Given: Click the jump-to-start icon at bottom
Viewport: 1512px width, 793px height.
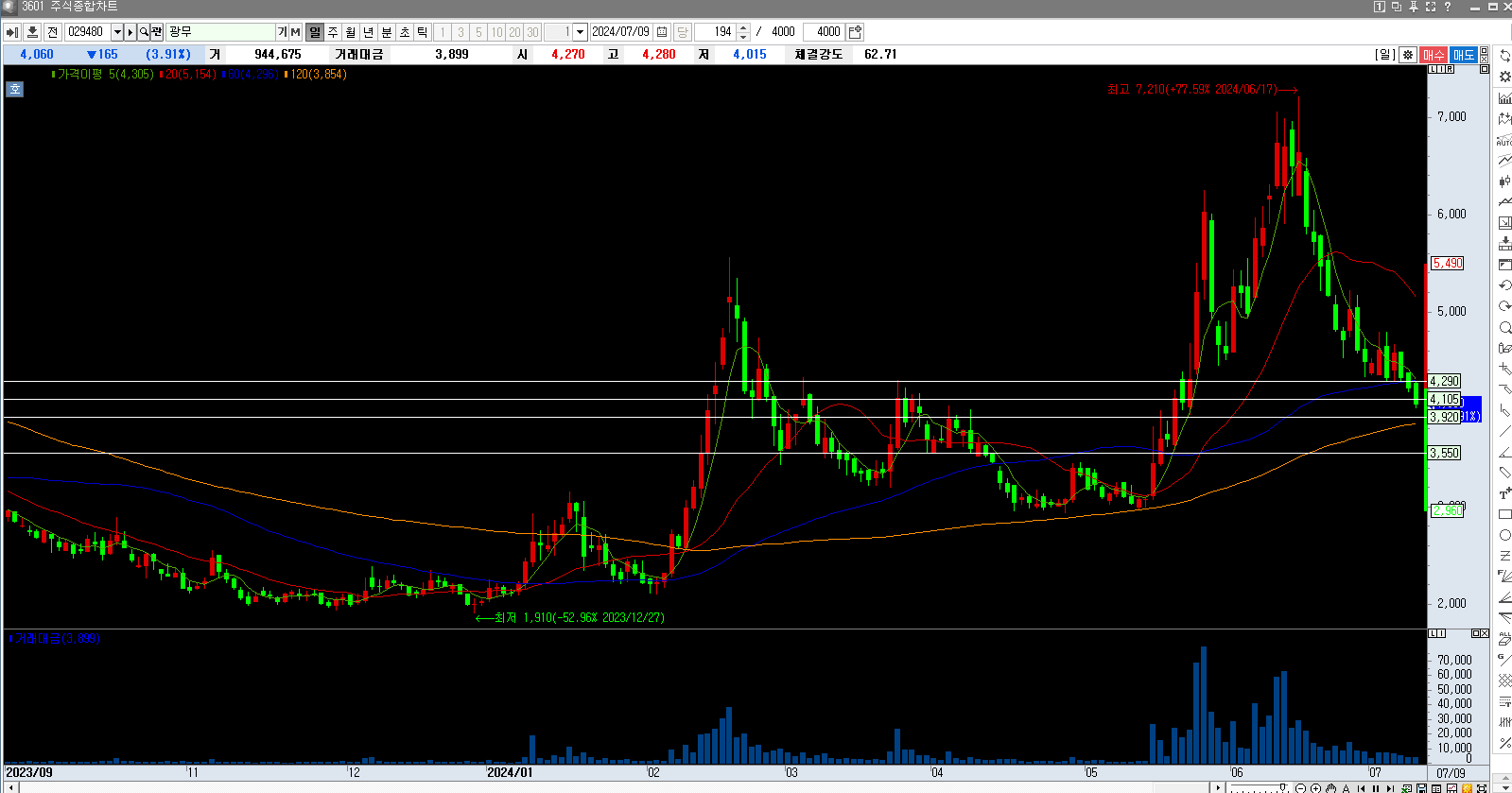Looking at the screenshot, I should pyautogui.click(x=1361, y=788).
